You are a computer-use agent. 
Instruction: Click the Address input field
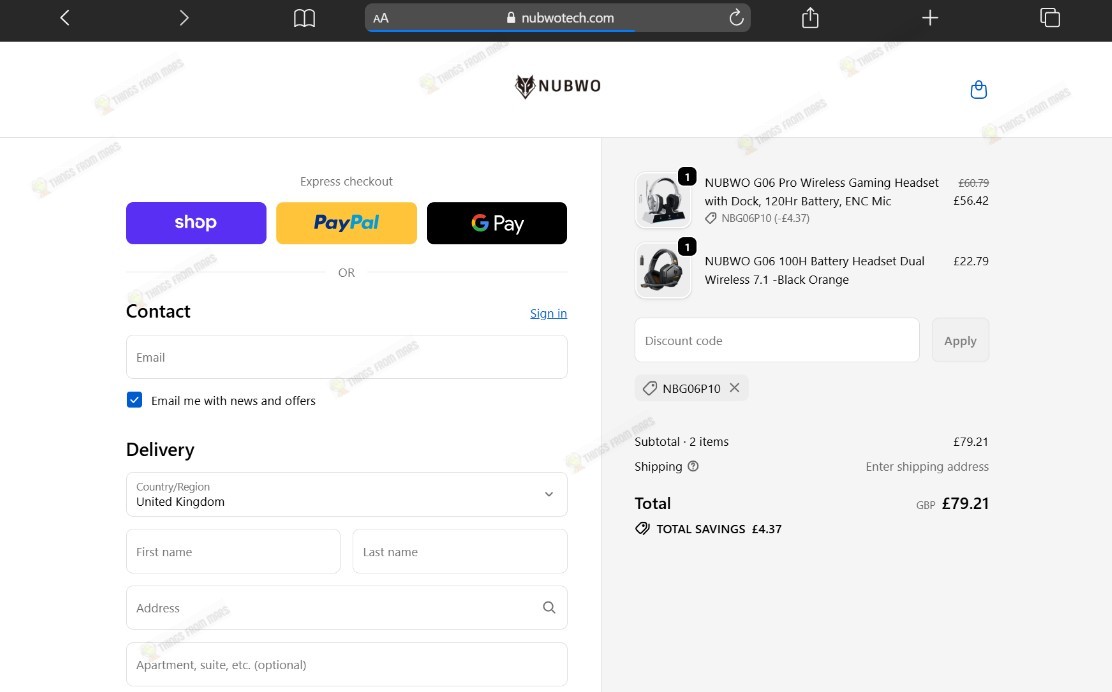pyautogui.click(x=346, y=608)
